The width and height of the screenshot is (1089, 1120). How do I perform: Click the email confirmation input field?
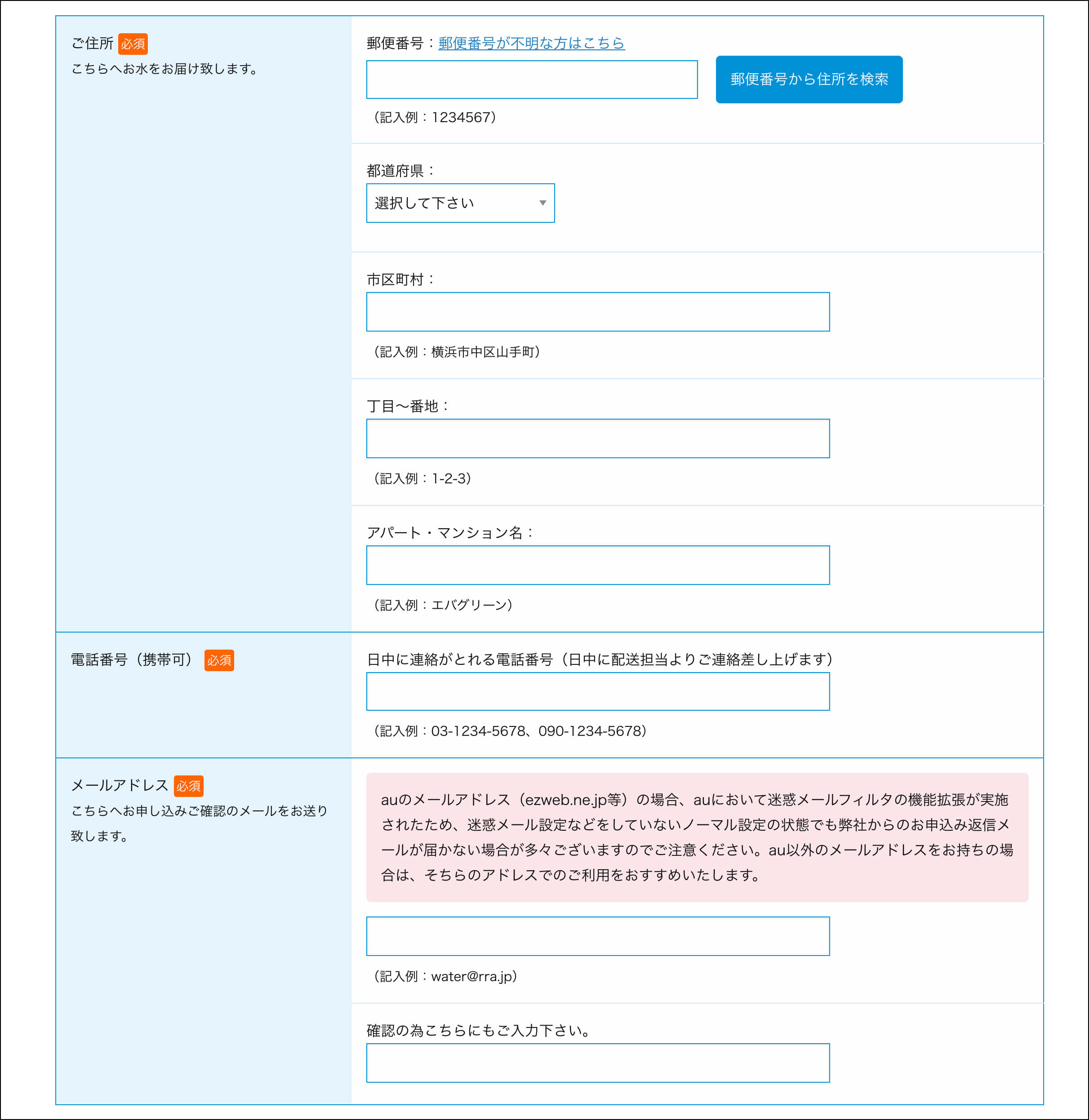(598, 1063)
